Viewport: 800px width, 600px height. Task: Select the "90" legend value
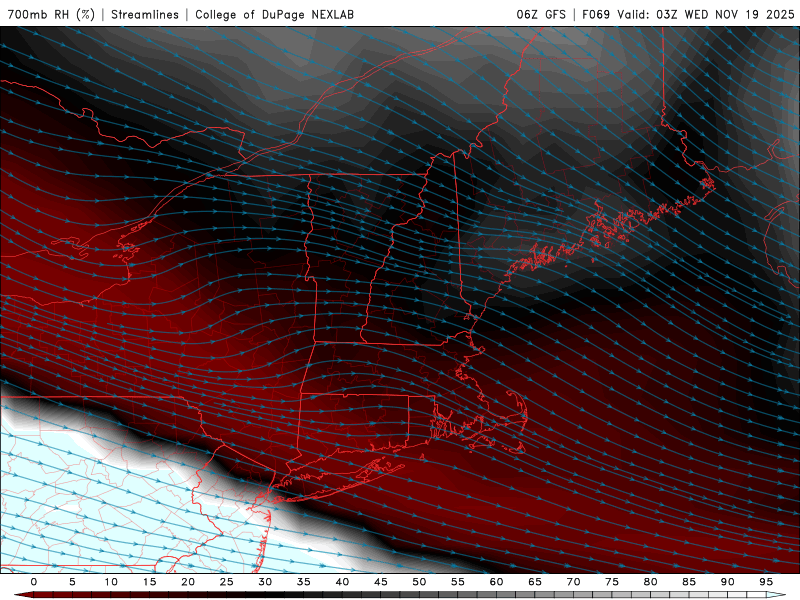(x=728, y=582)
